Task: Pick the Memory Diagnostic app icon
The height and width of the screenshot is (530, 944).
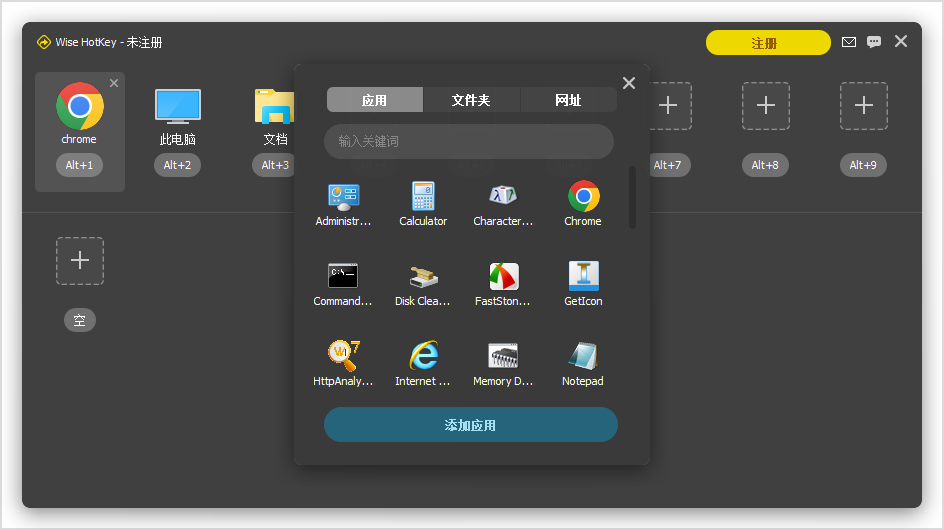Action: [503, 356]
